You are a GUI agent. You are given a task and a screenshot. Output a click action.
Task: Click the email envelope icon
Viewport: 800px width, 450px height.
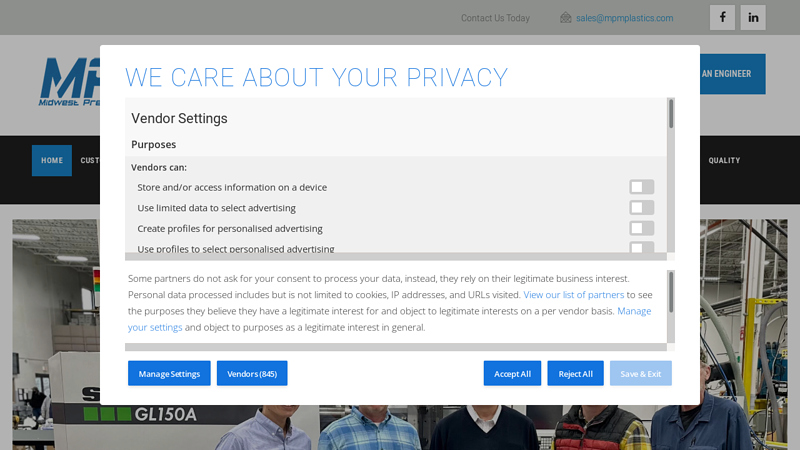click(x=565, y=18)
